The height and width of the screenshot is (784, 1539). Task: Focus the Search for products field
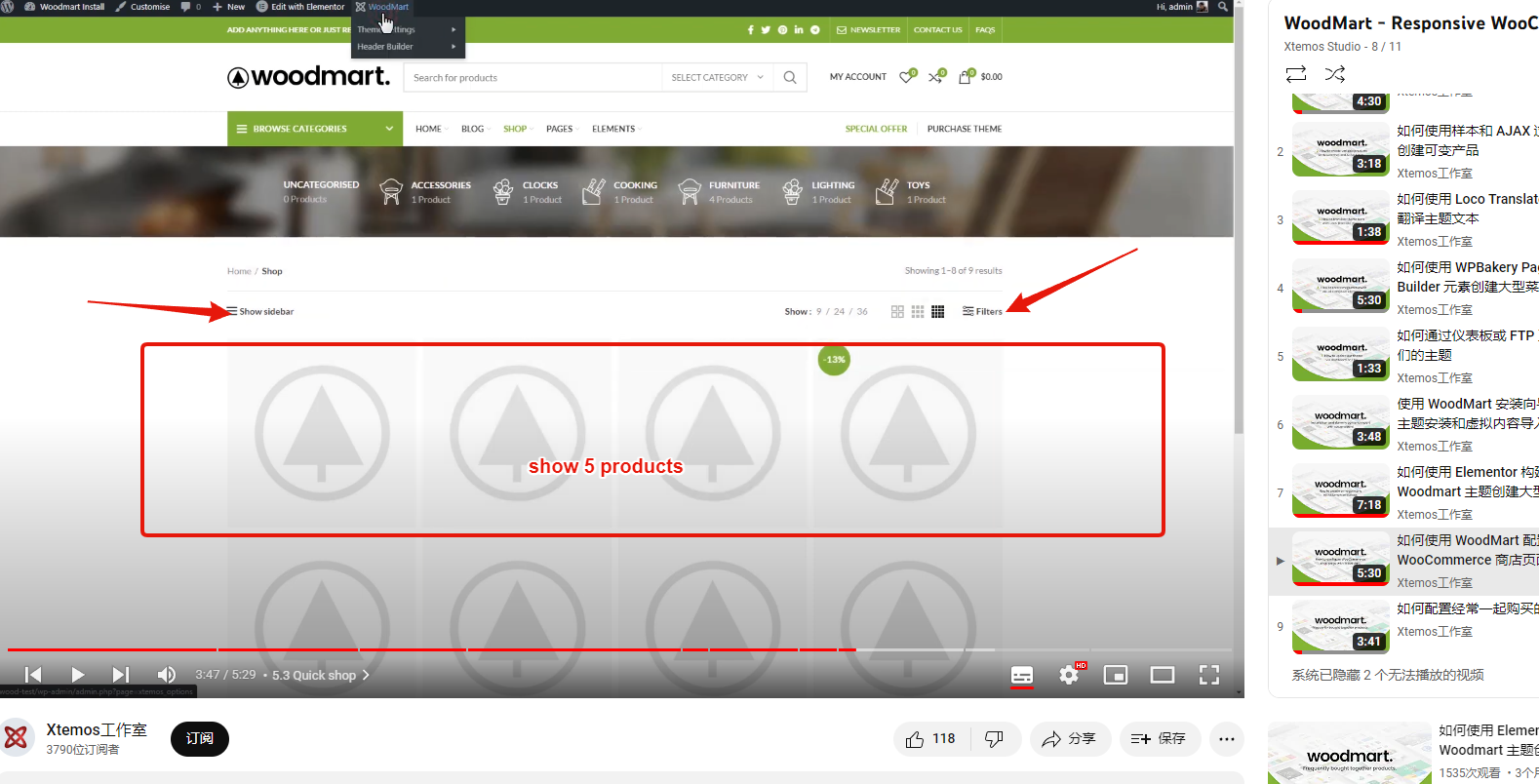(533, 78)
